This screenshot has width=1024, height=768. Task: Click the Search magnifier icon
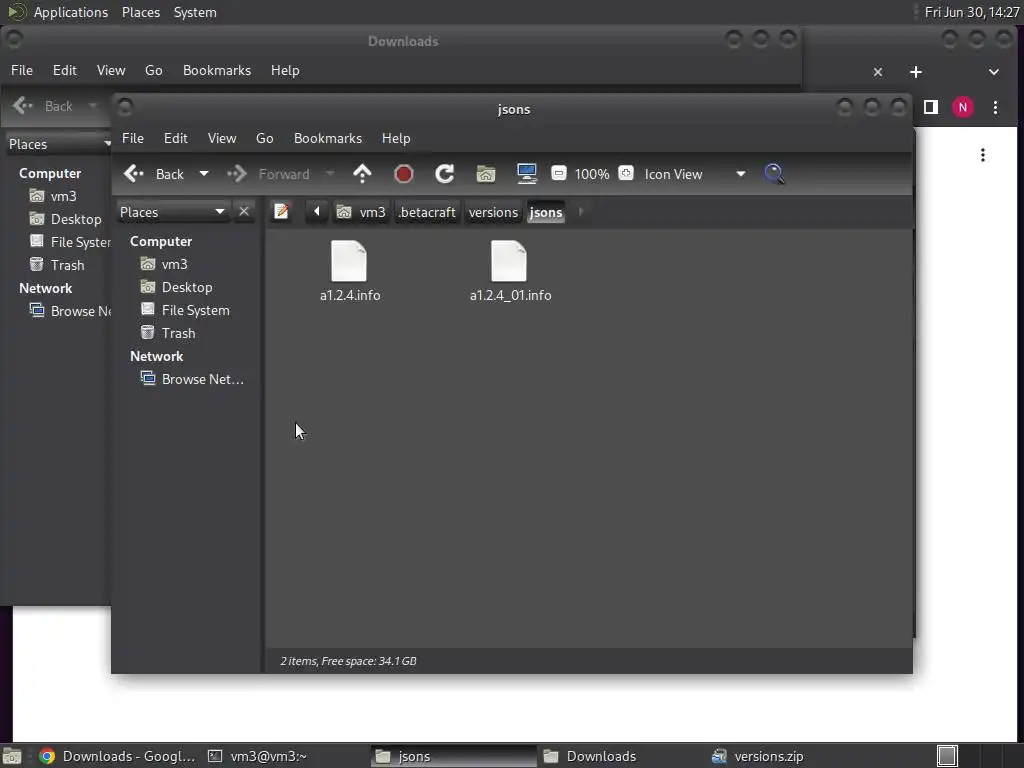pos(774,174)
